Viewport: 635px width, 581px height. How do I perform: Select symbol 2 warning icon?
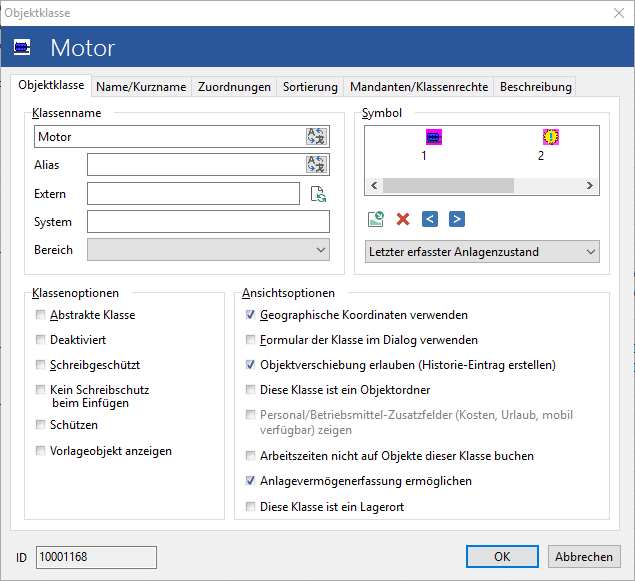pyautogui.click(x=551, y=137)
